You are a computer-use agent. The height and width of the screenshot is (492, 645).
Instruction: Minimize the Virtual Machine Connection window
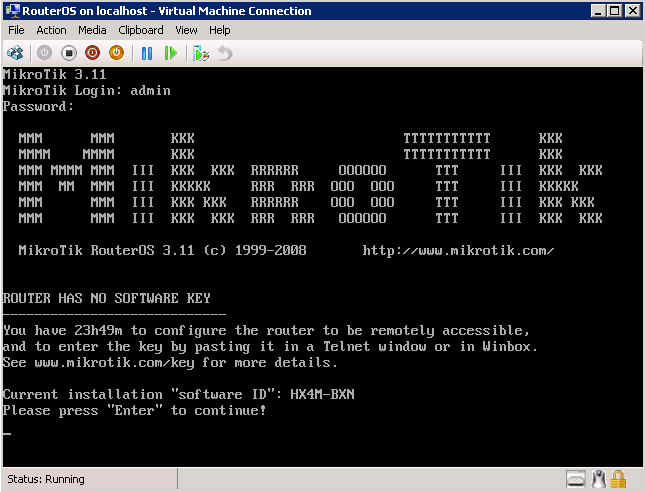click(x=598, y=11)
